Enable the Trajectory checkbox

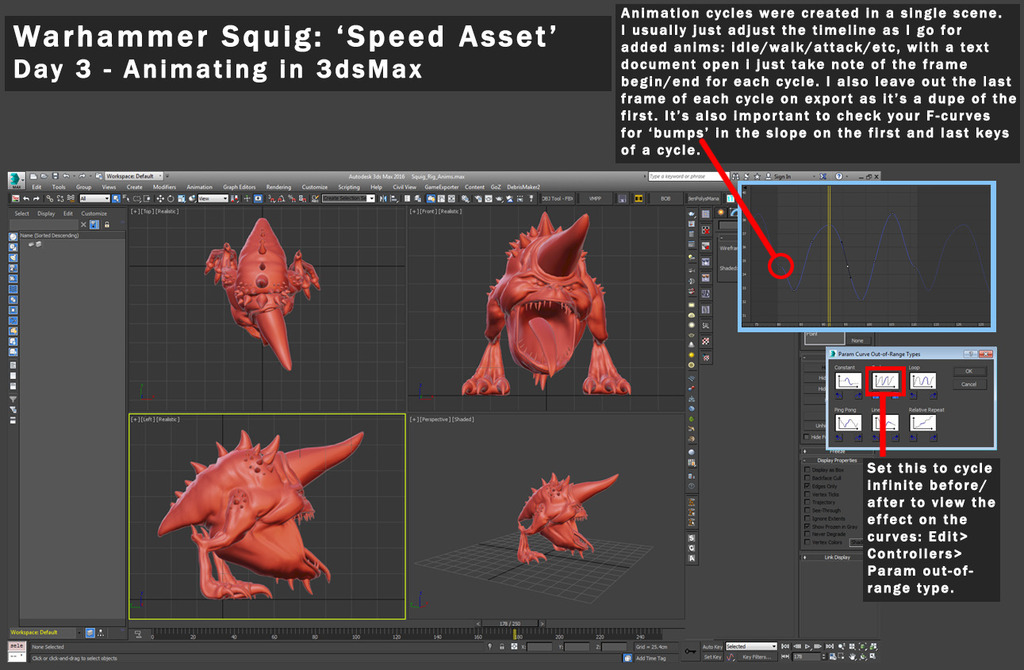point(807,502)
